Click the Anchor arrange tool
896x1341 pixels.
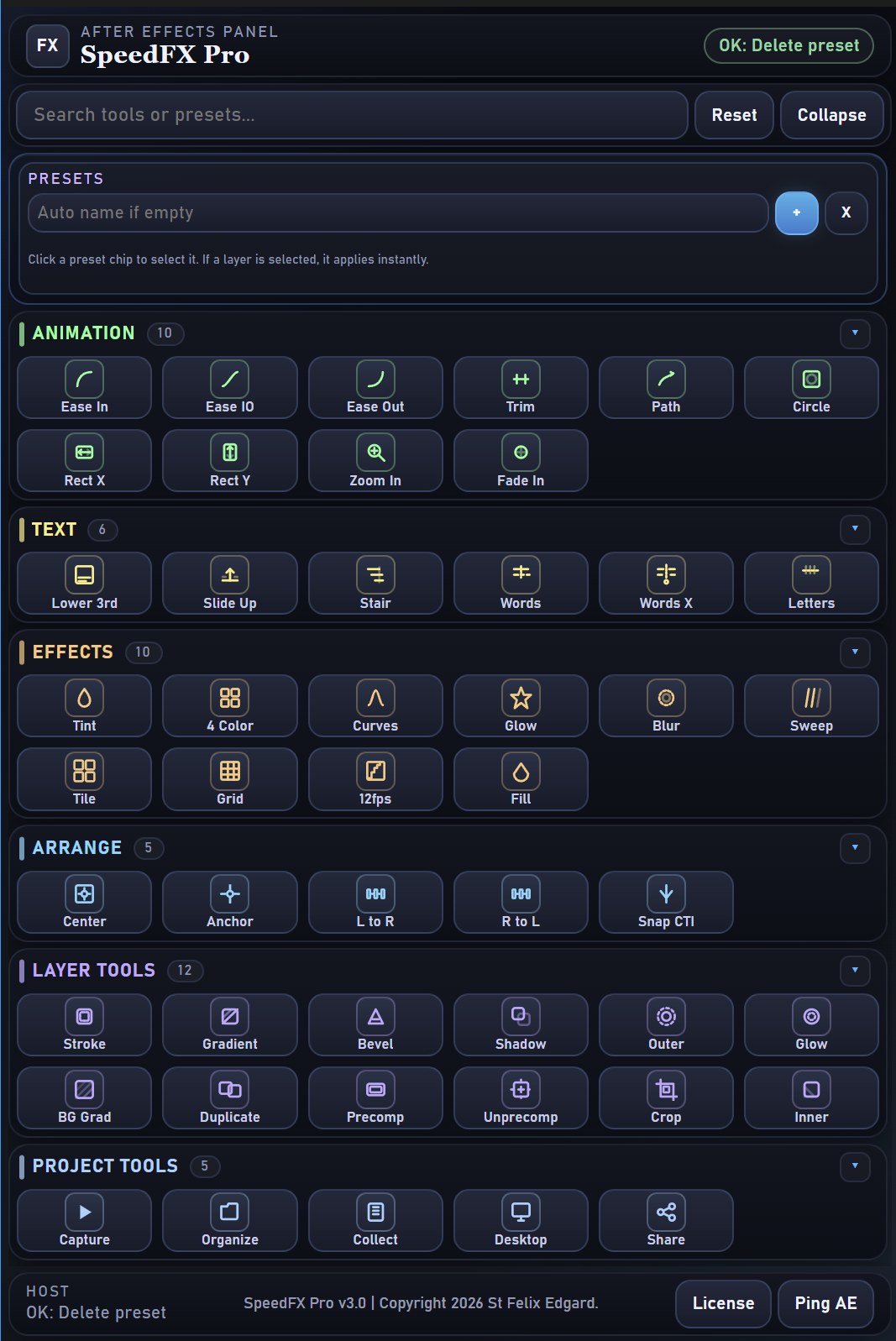(x=229, y=902)
